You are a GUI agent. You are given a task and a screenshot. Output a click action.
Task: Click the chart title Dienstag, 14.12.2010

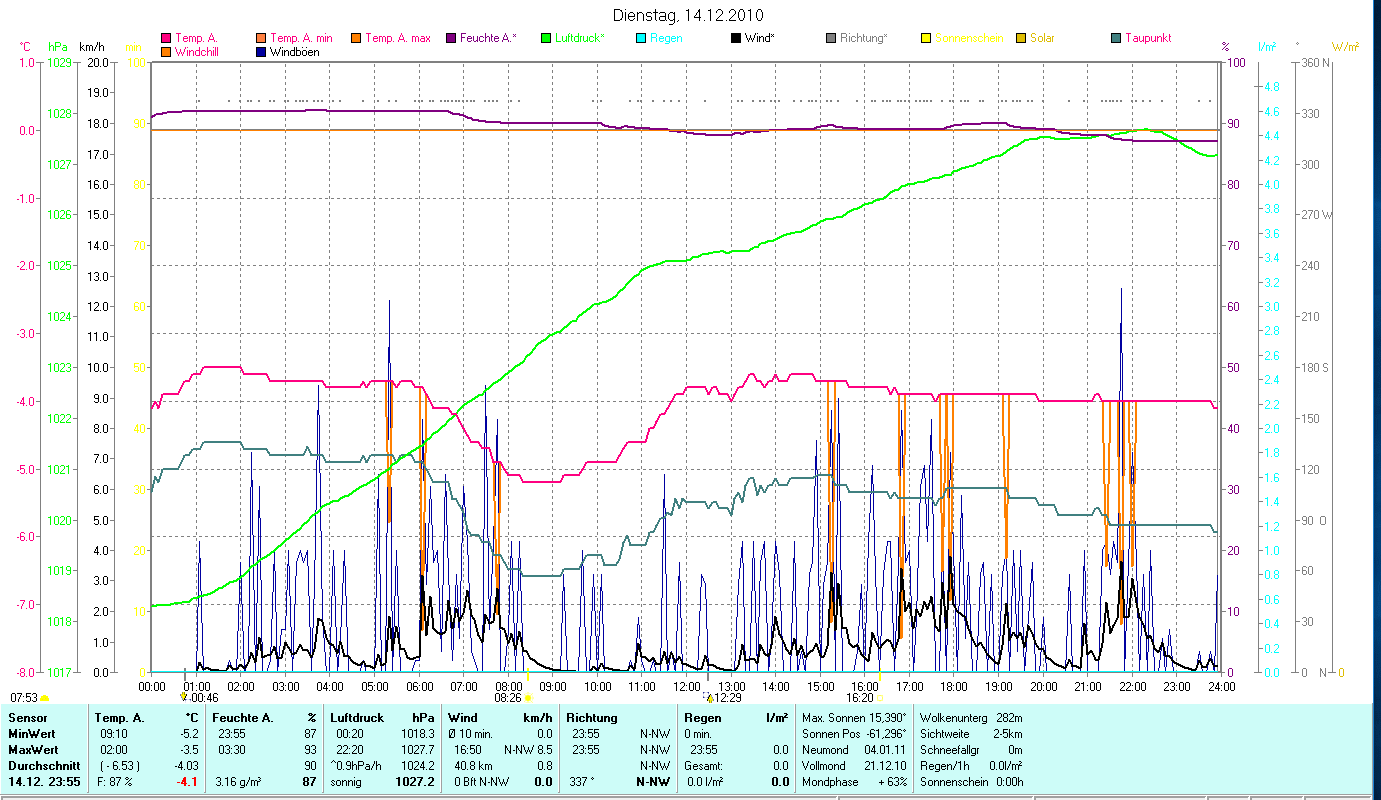(687, 15)
